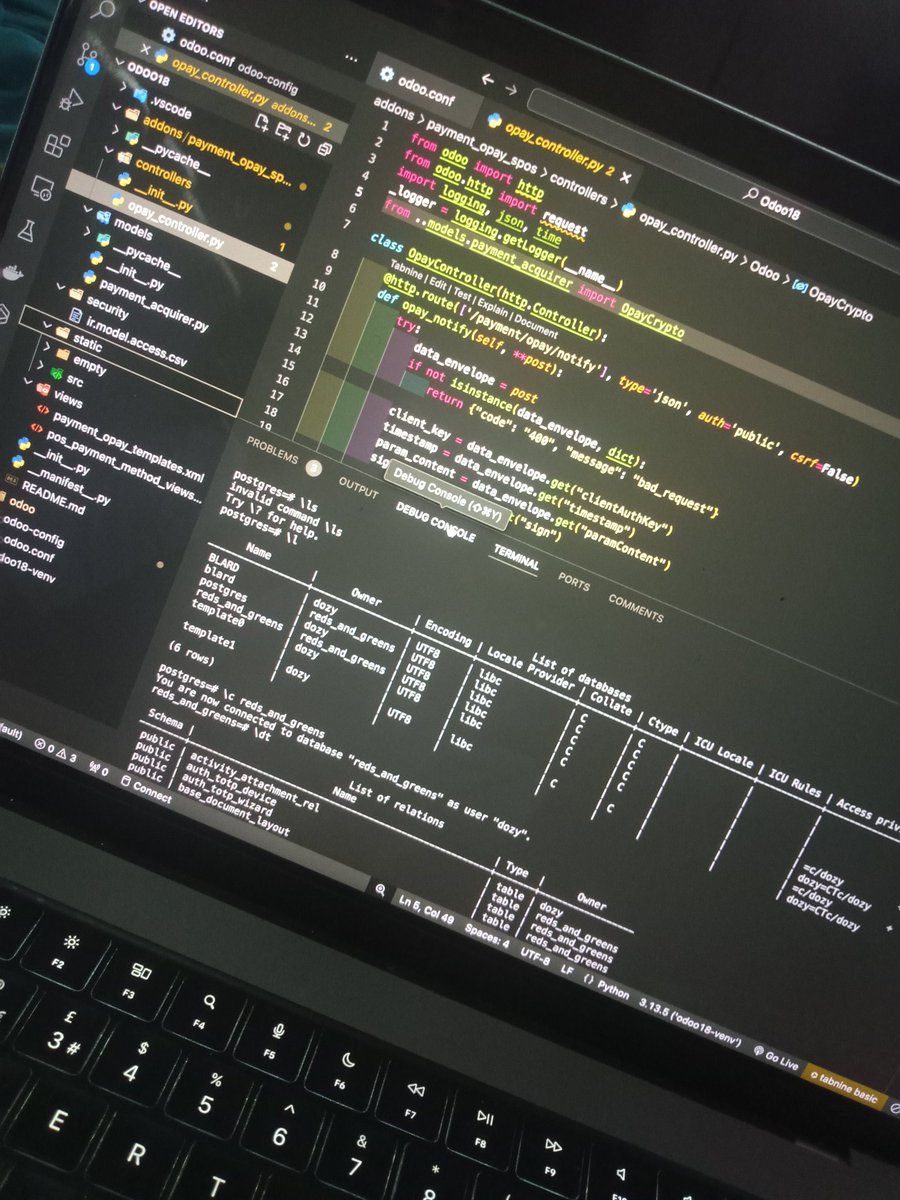Collapse the models folder
900x1200 pixels.
point(87,209)
